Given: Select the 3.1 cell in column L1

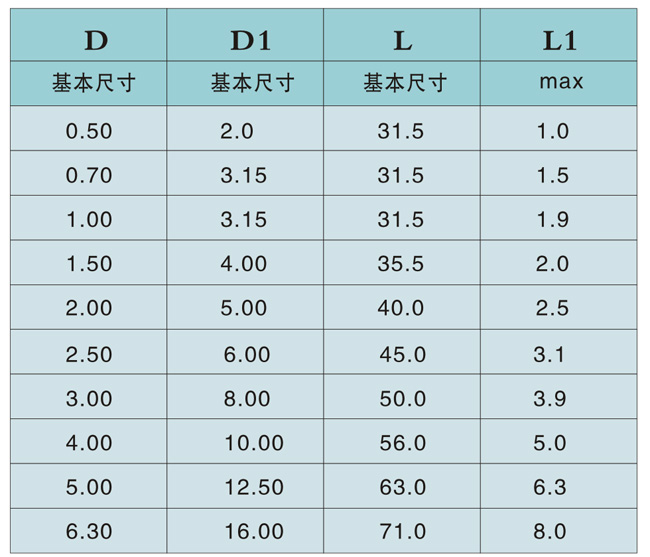Looking at the screenshot, I should [550, 354].
